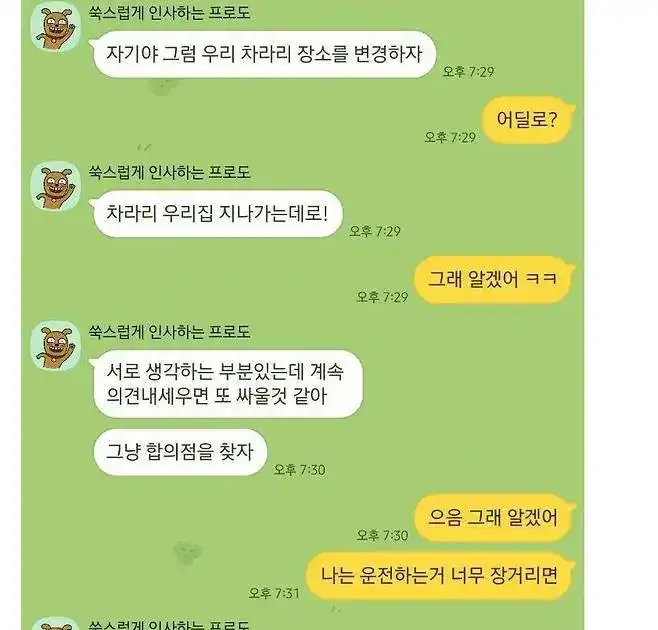Select the yellow 그래 알겠어 ㅋㅋ bubble
Viewport: 658px width, 630px height.
click(494, 280)
